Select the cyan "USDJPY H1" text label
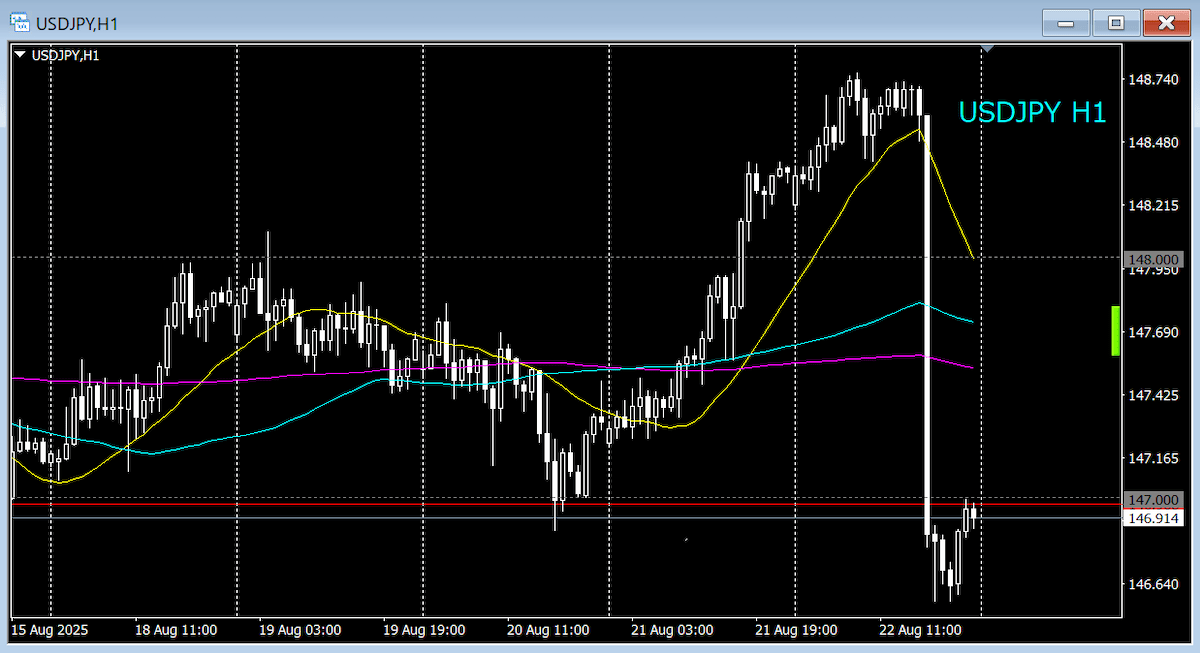 1032,113
